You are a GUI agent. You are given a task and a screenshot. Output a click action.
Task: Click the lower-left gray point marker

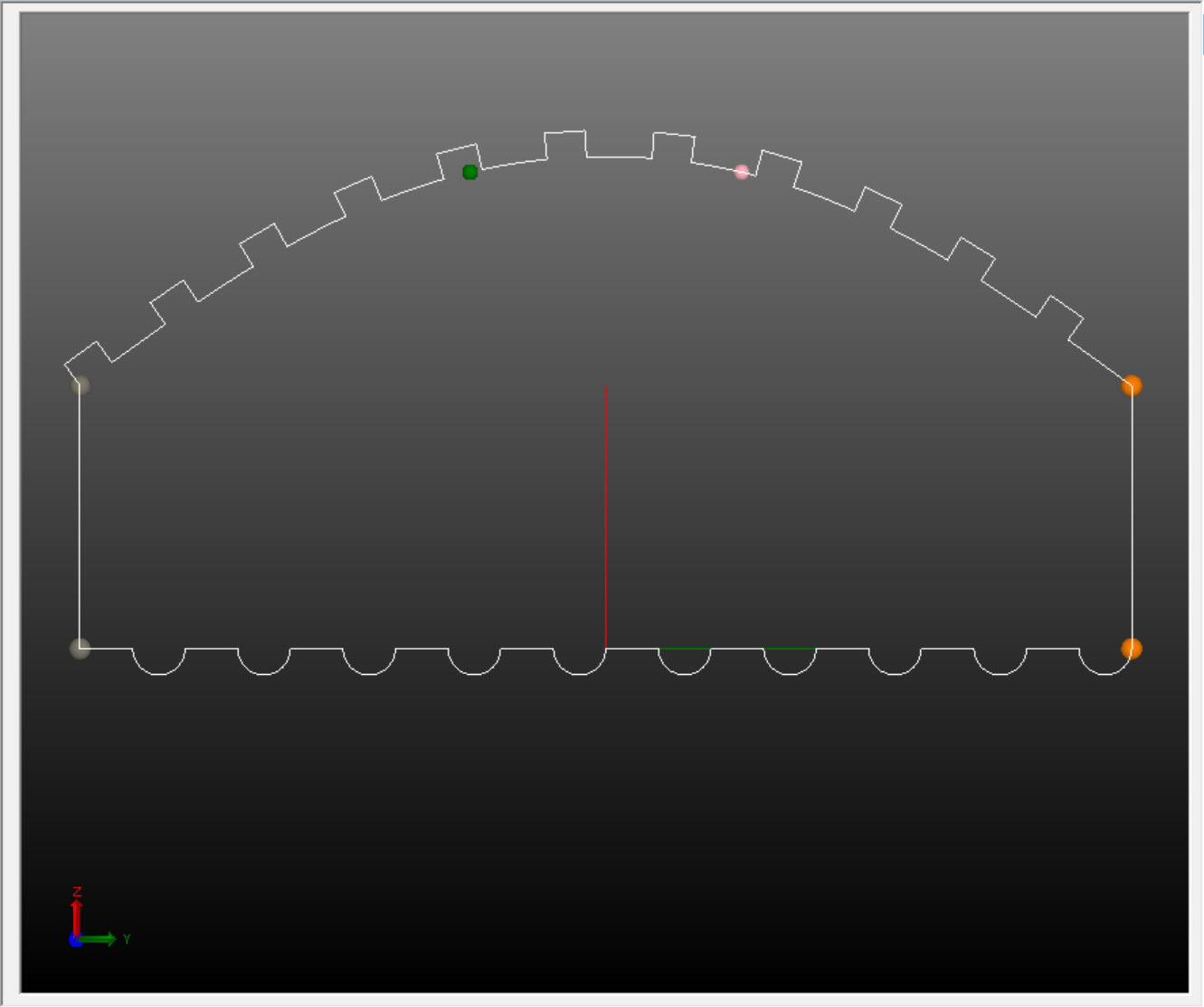click(80, 648)
